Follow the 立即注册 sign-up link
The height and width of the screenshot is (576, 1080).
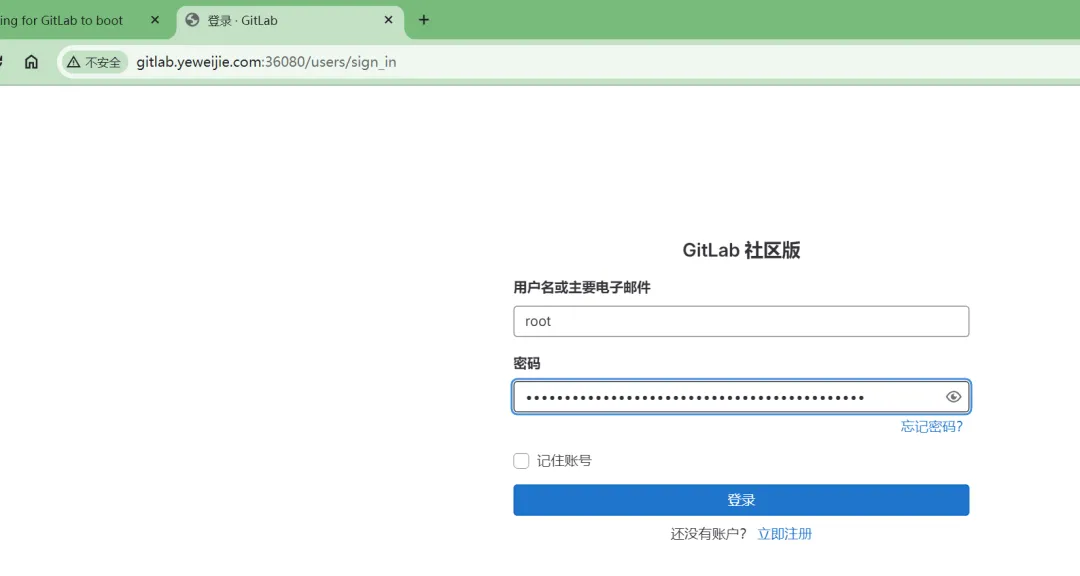coord(784,534)
